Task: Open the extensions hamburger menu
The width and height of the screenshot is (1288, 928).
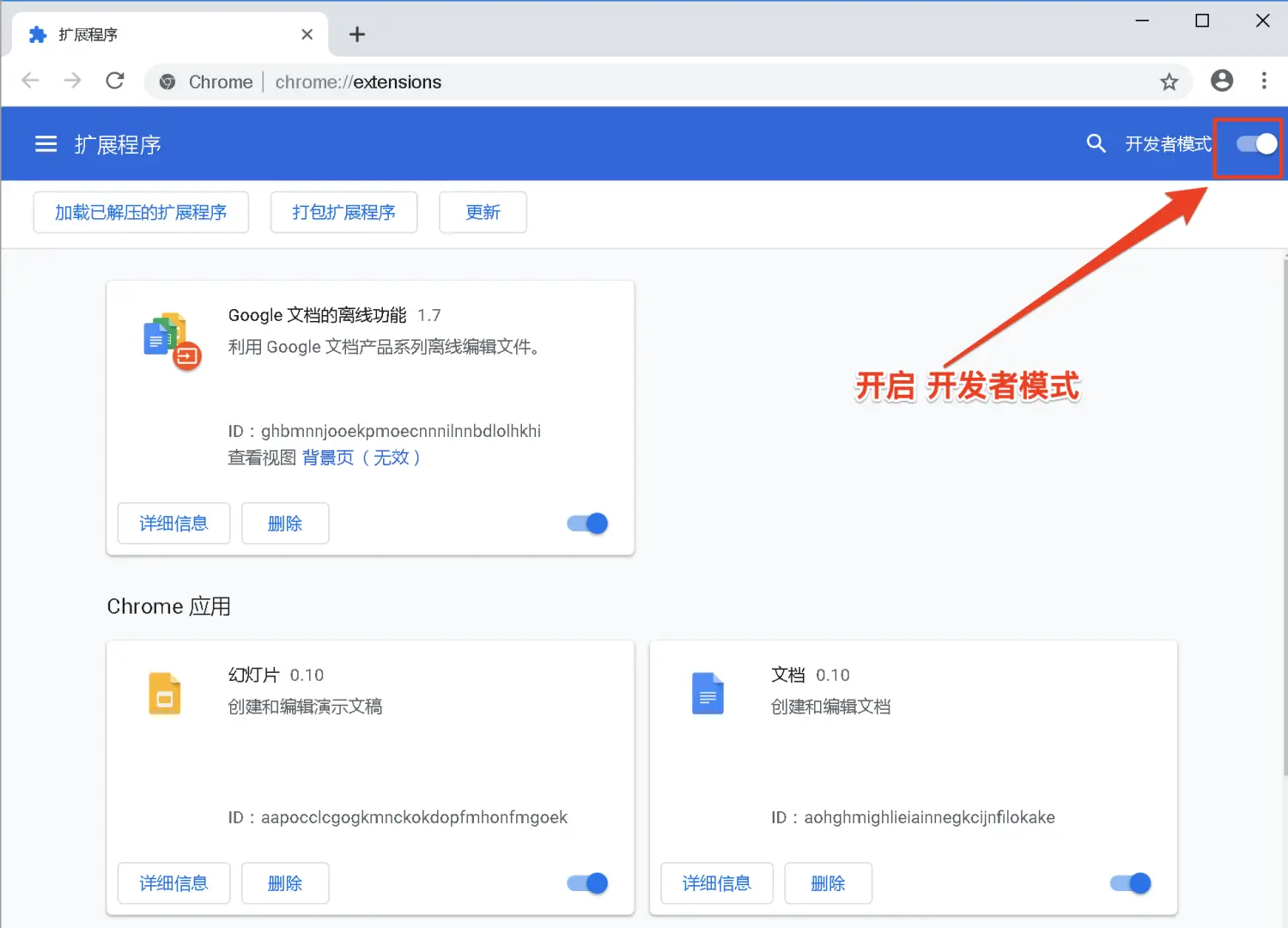Action: tap(46, 144)
